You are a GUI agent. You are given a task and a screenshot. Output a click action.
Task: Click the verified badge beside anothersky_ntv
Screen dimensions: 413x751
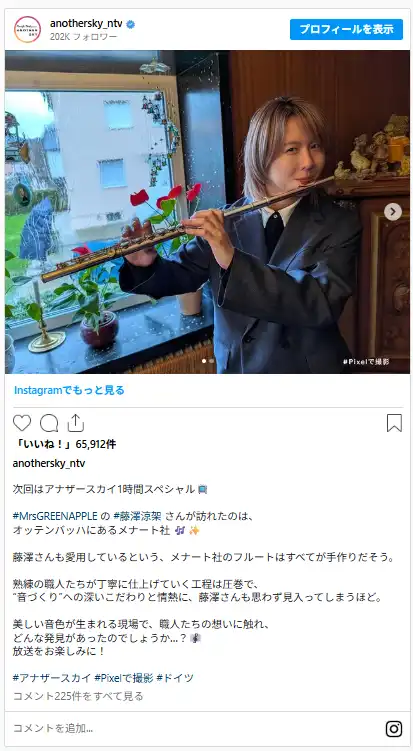(130, 24)
